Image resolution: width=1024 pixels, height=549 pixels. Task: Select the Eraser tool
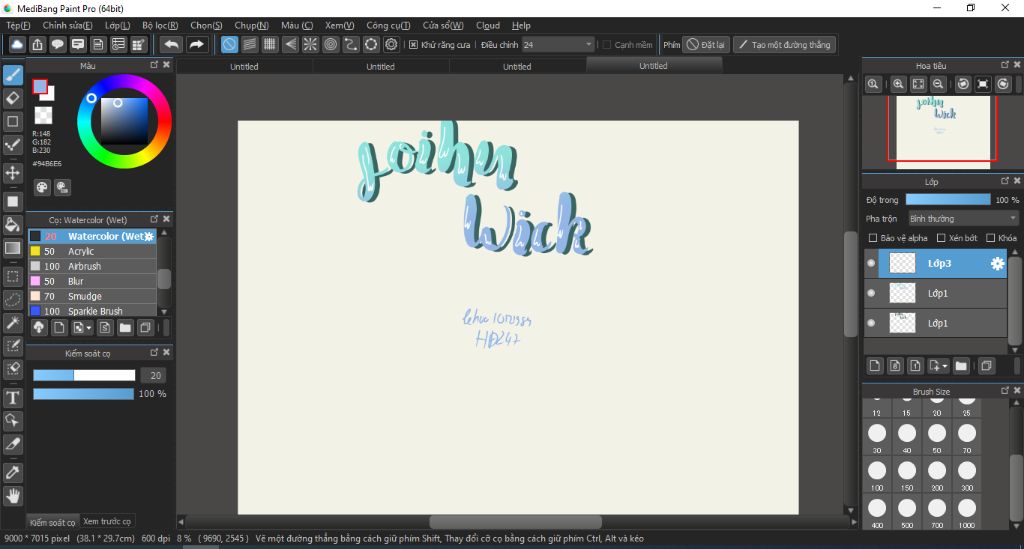(x=12, y=98)
